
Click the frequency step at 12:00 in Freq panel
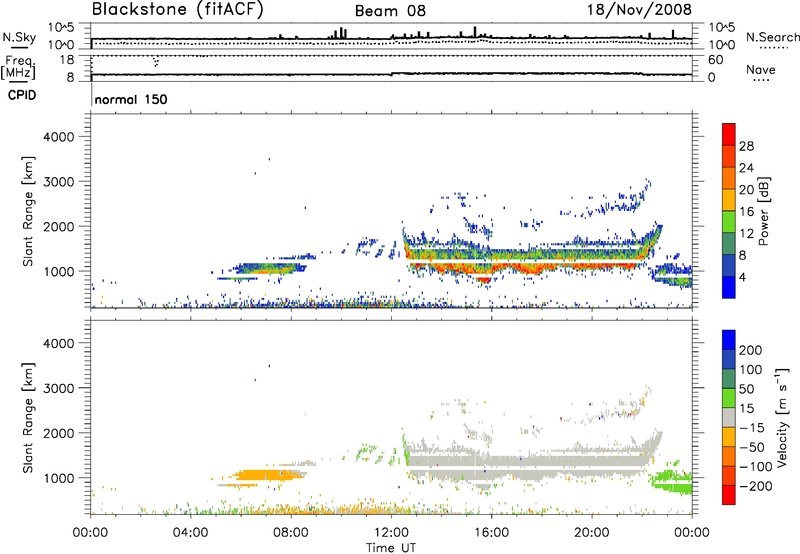(391, 74)
